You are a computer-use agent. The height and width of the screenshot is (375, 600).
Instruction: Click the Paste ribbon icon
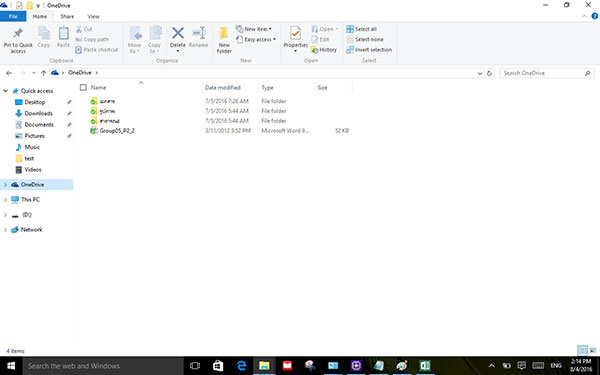tap(64, 33)
